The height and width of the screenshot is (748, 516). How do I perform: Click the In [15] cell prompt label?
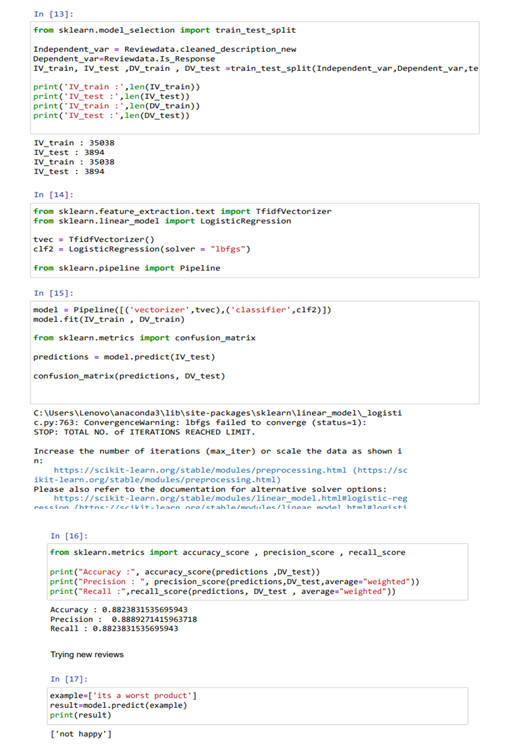point(53,293)
